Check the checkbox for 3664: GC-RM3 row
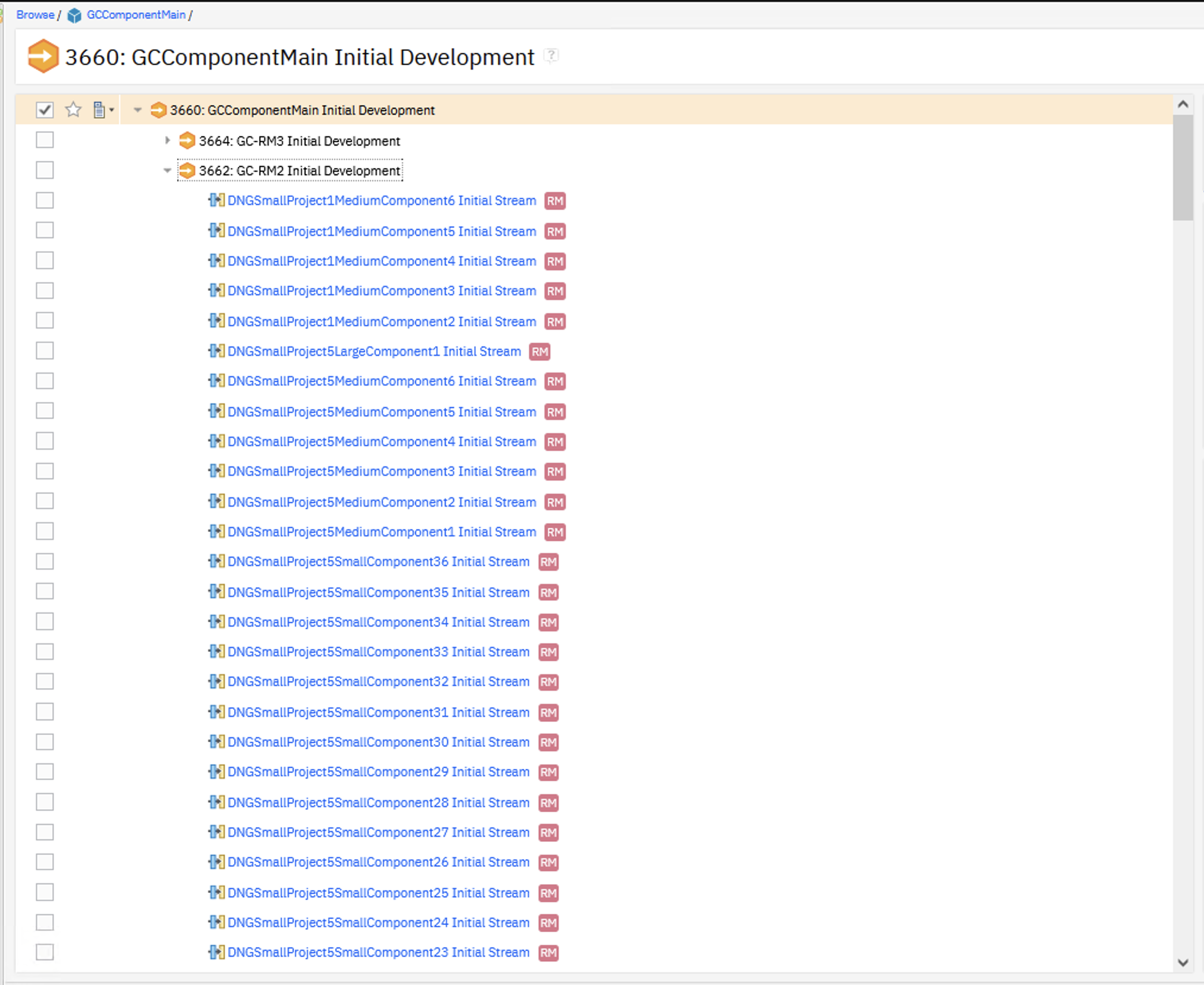The width and height of the screenshot is (1204, 985). pyautogui.click(x=45, y=140)
